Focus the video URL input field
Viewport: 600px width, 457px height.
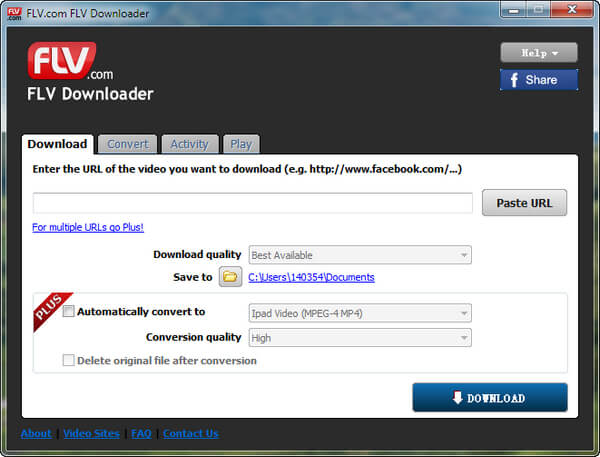[253, 203]
